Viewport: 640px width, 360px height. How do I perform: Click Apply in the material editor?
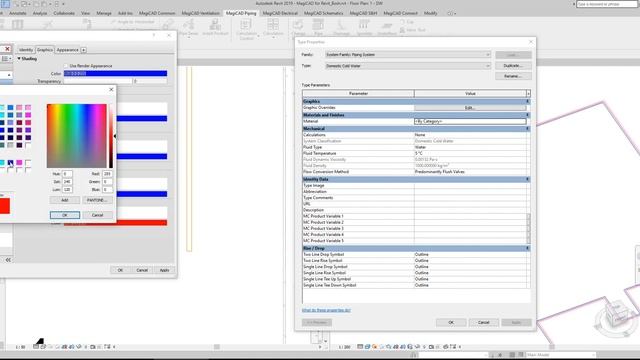pos(164,270)
